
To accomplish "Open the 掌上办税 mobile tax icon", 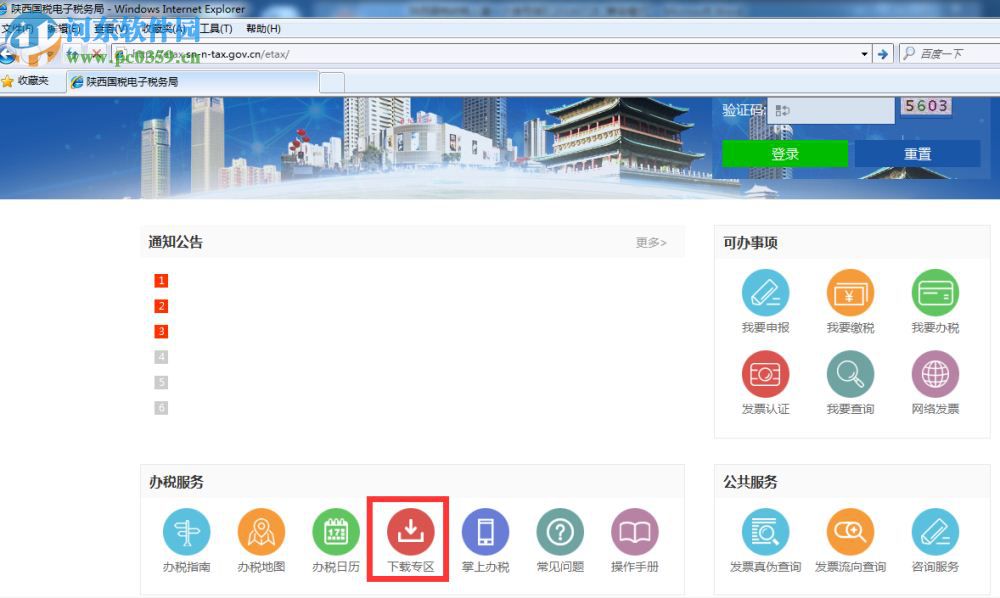I will pyautogui.click(x=485, y=532).
